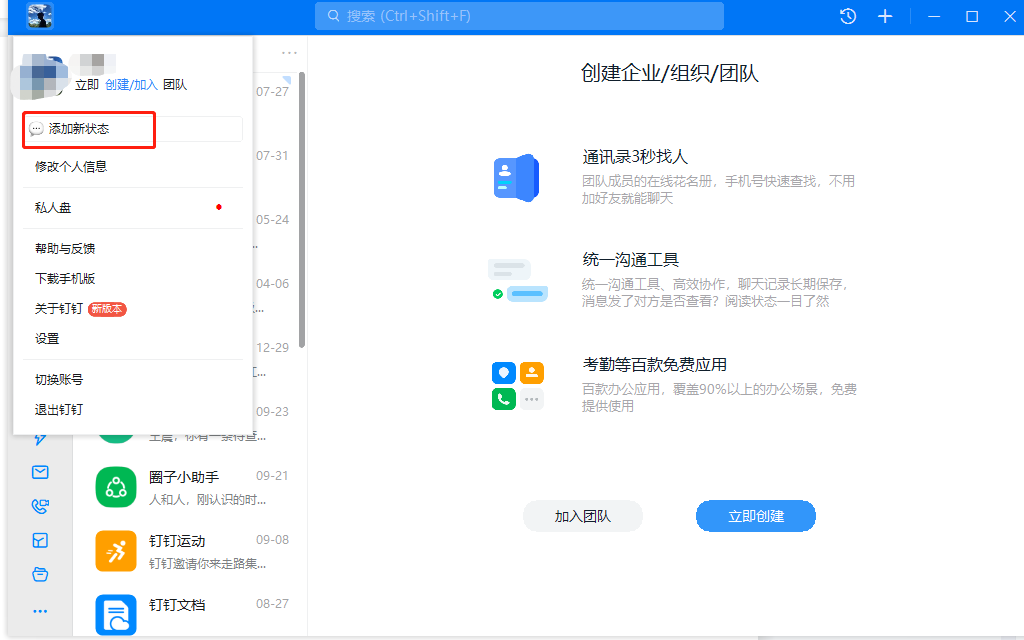
Task: Expand the three-dots menu above chat list
Action: pos(289,53)
